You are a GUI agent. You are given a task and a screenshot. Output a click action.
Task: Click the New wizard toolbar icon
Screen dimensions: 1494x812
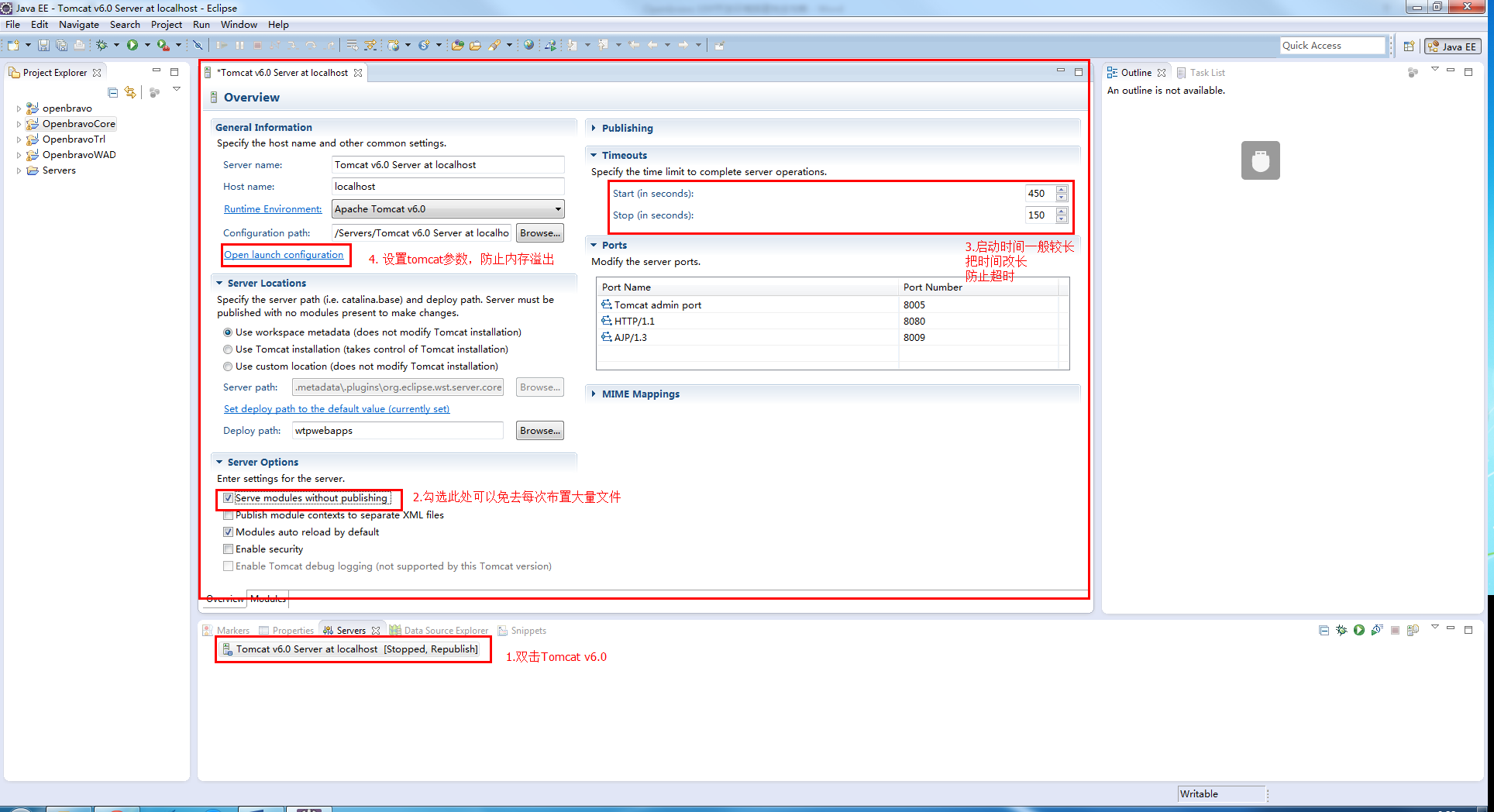(13, 45)
